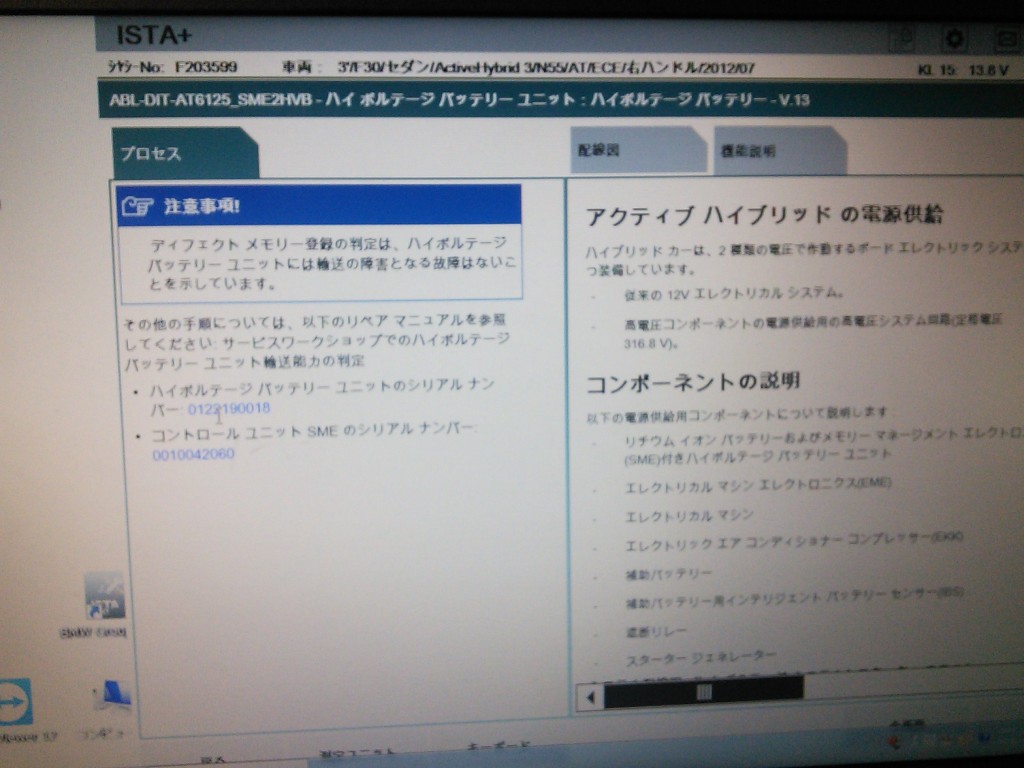This screenshot has width=1024, height=768.
Task: Click heading アクティブ ハイブリッド の電源供給
Action: 765,215
